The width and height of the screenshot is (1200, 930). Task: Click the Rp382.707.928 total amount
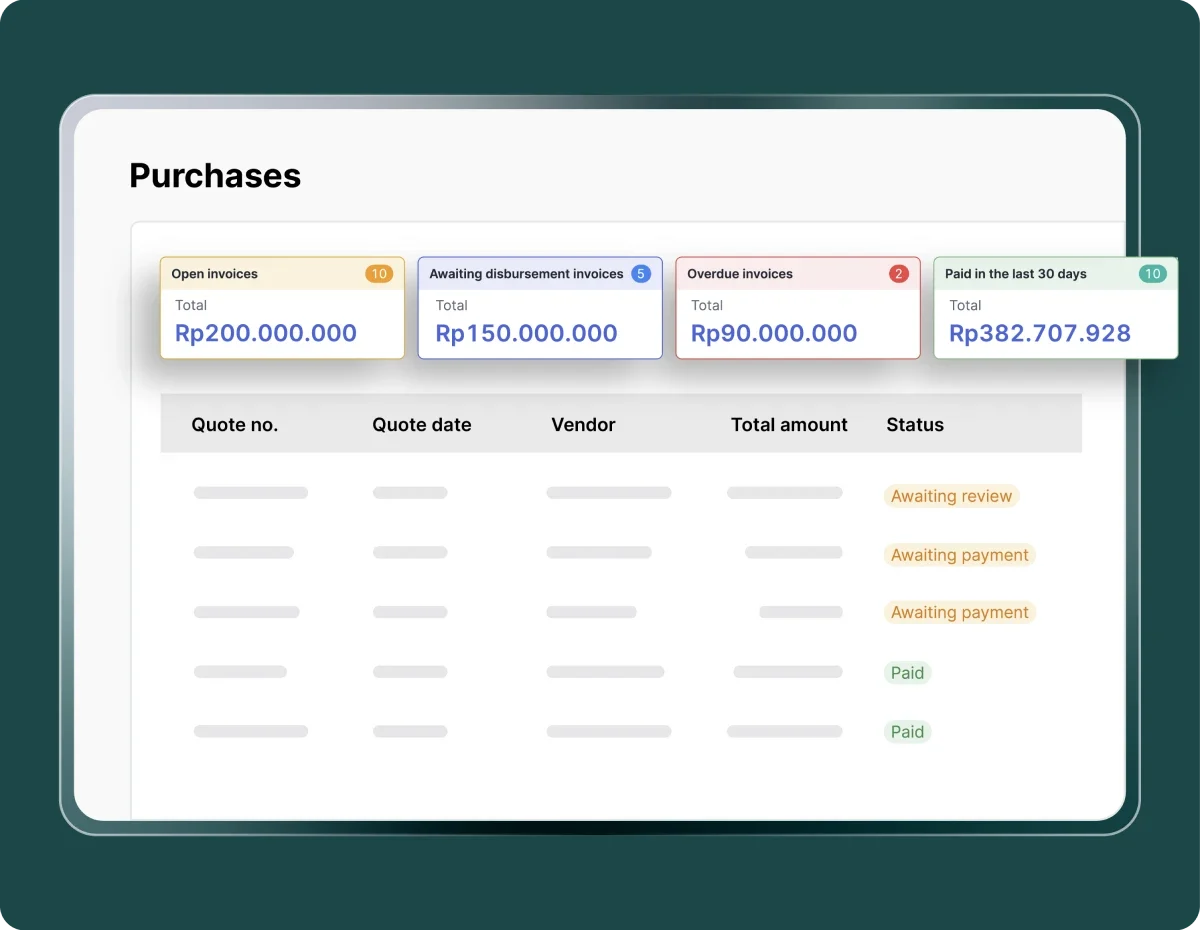pyautogui.click(x=1040, y=334)
